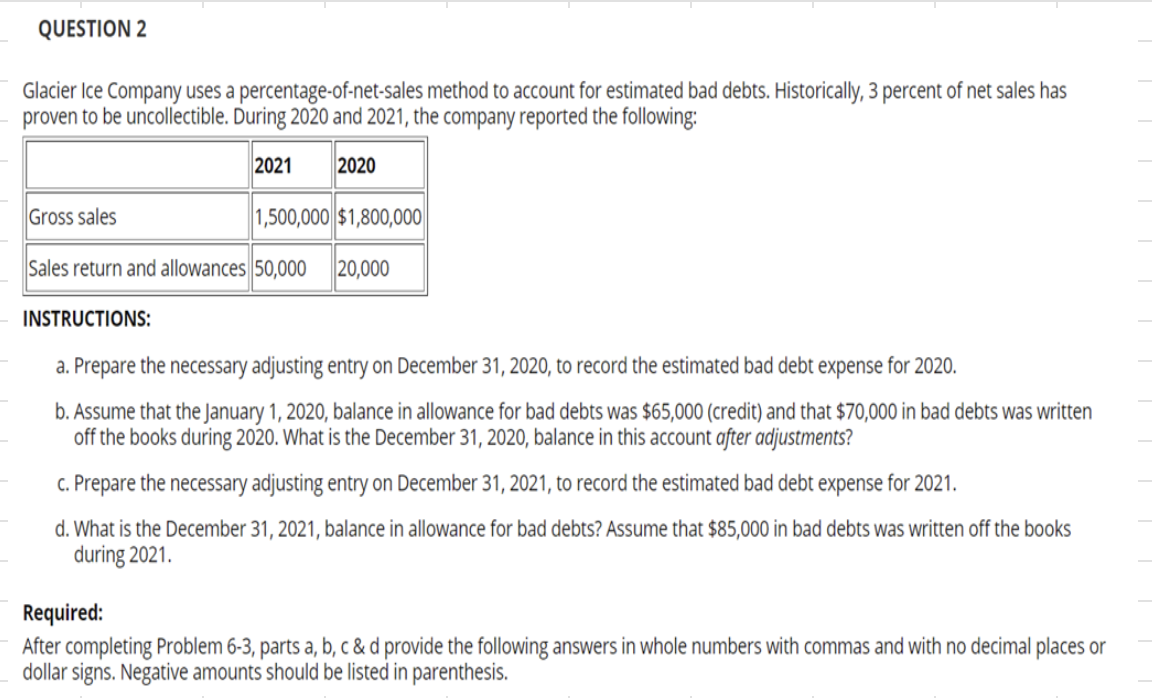
Task: Click instruction d about $85,000 written off
Action: point(563,542)
